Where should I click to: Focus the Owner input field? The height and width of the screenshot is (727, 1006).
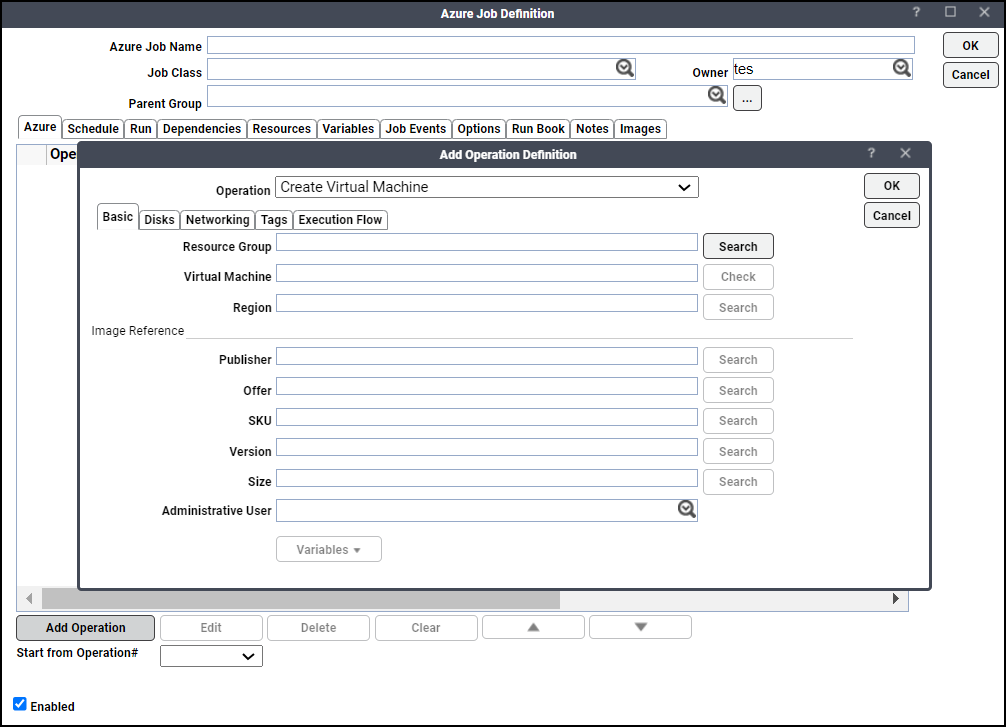pos(823,69)
